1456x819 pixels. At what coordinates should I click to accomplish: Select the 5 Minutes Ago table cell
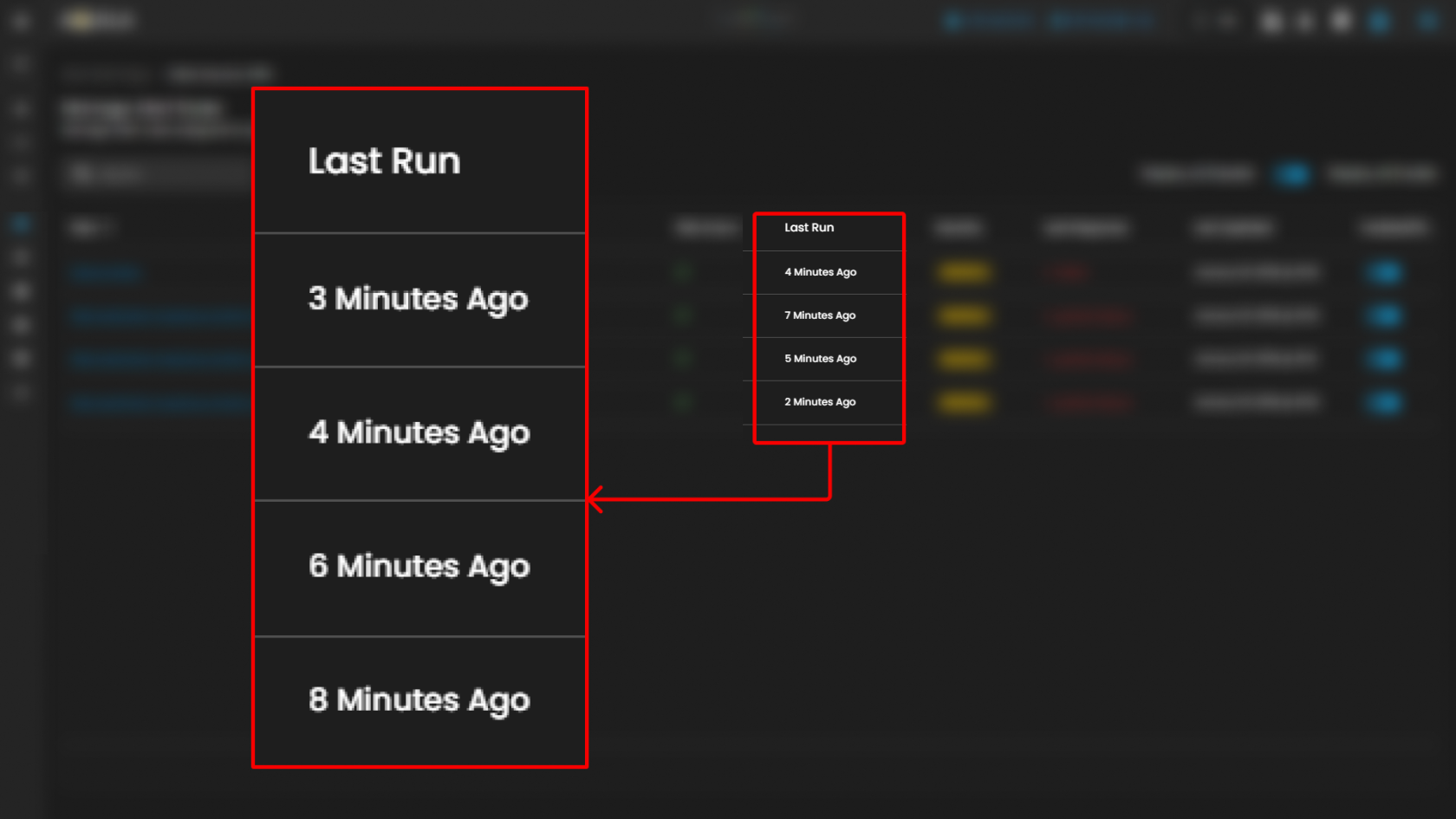(820, 359)
